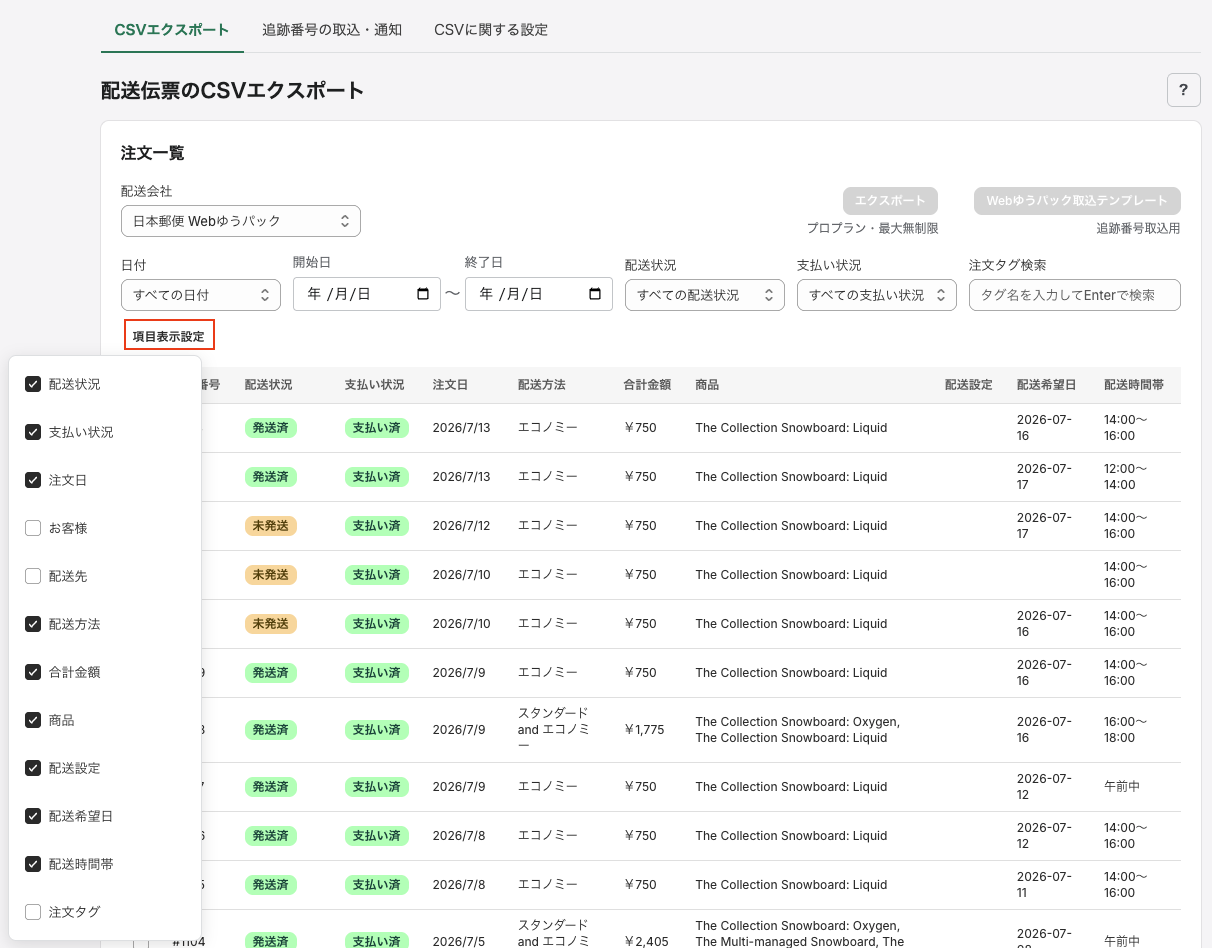Open the 日付 date range dropdown

(x=201, y=295)
